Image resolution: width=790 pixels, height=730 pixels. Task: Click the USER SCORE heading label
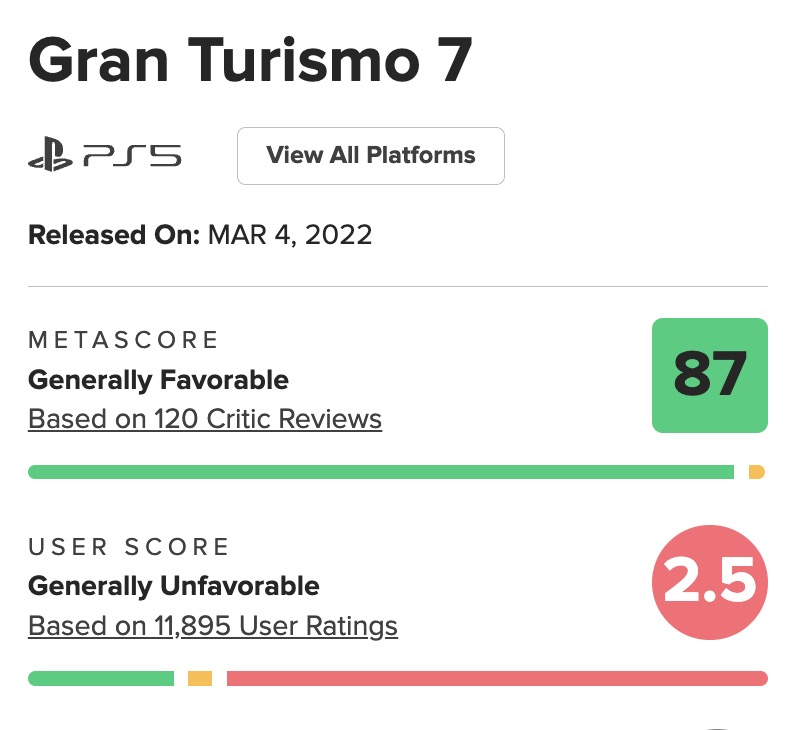129,547
